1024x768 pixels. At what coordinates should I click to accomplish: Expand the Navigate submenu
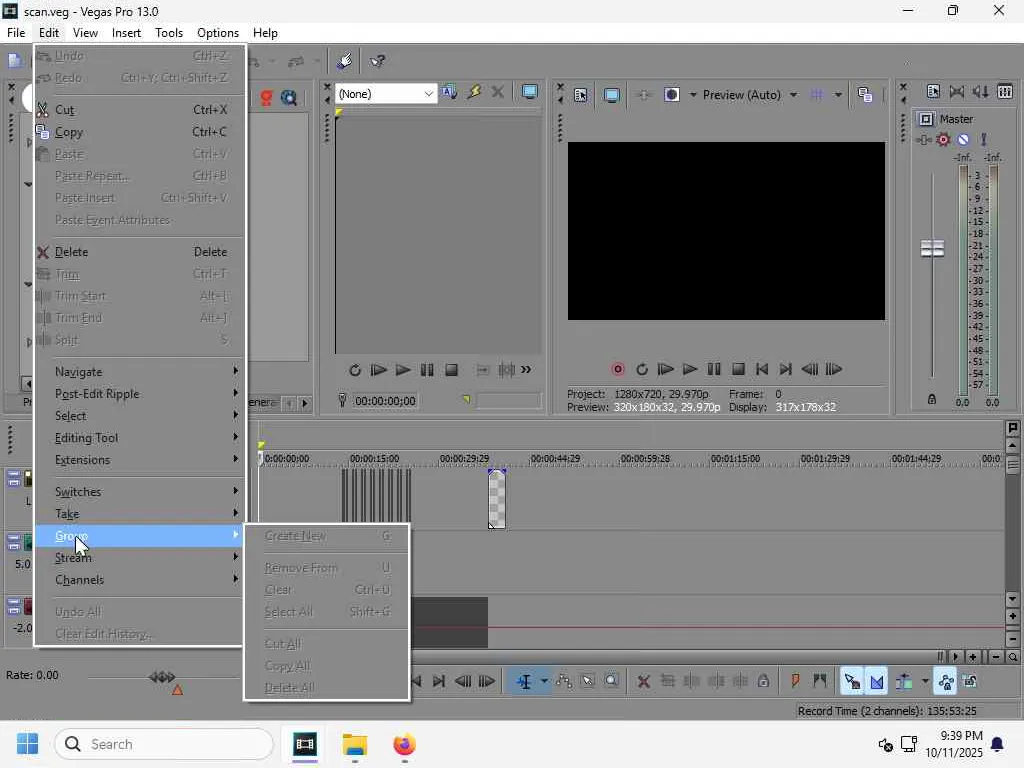click(140, 372)
